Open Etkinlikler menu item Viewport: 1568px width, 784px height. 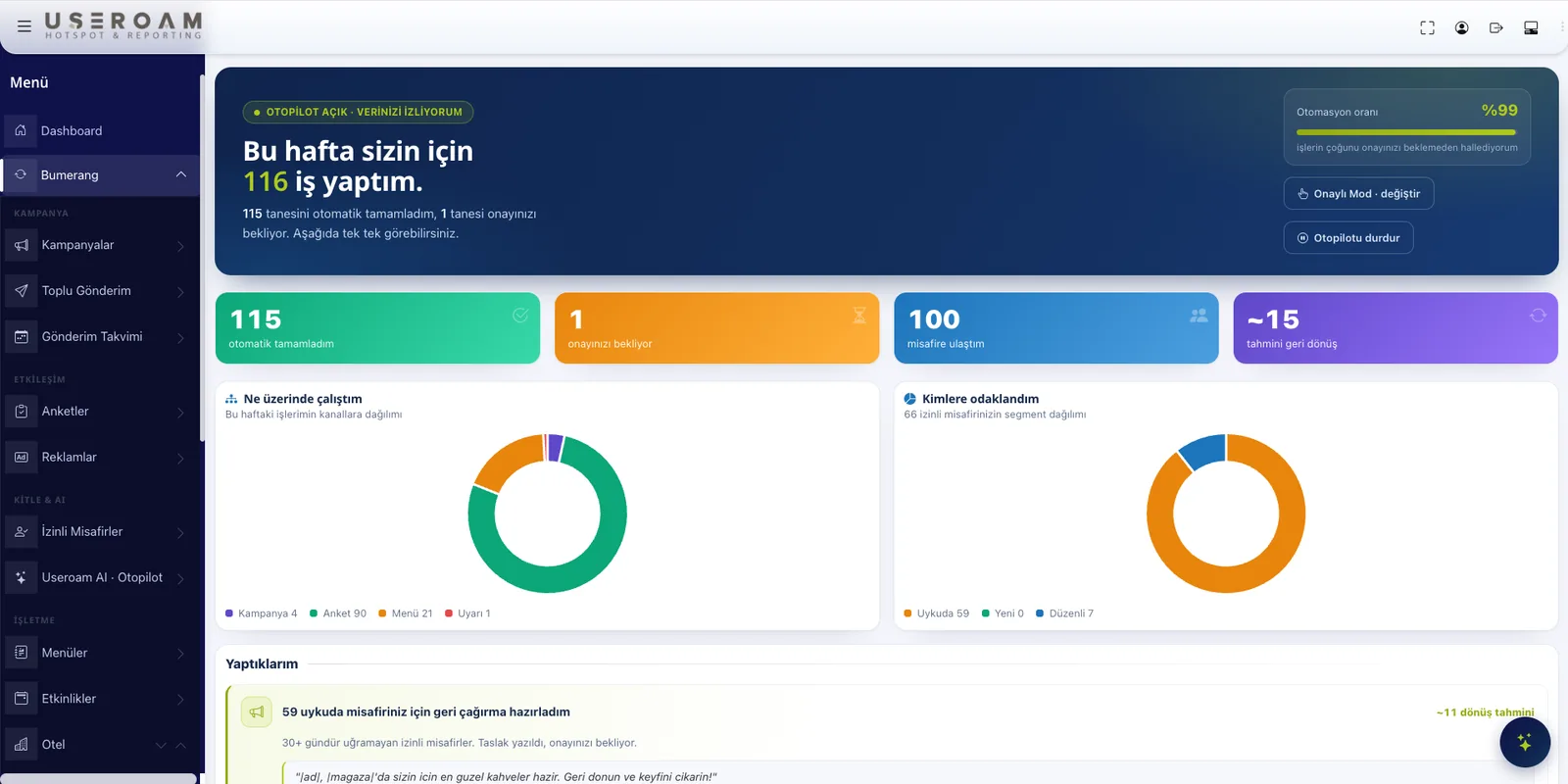(100, 699)
